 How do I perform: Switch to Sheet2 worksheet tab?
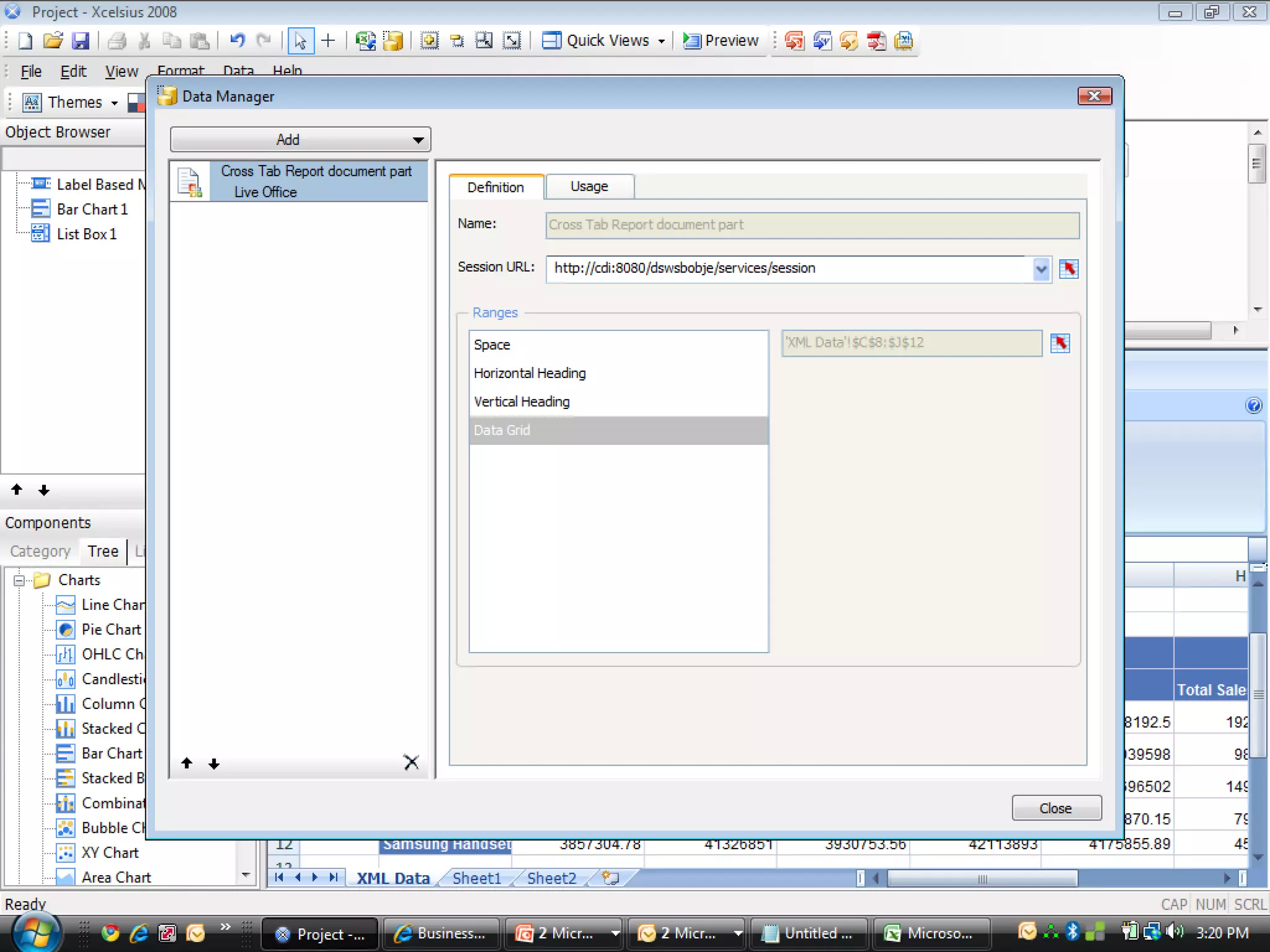(x=552, y=878)
